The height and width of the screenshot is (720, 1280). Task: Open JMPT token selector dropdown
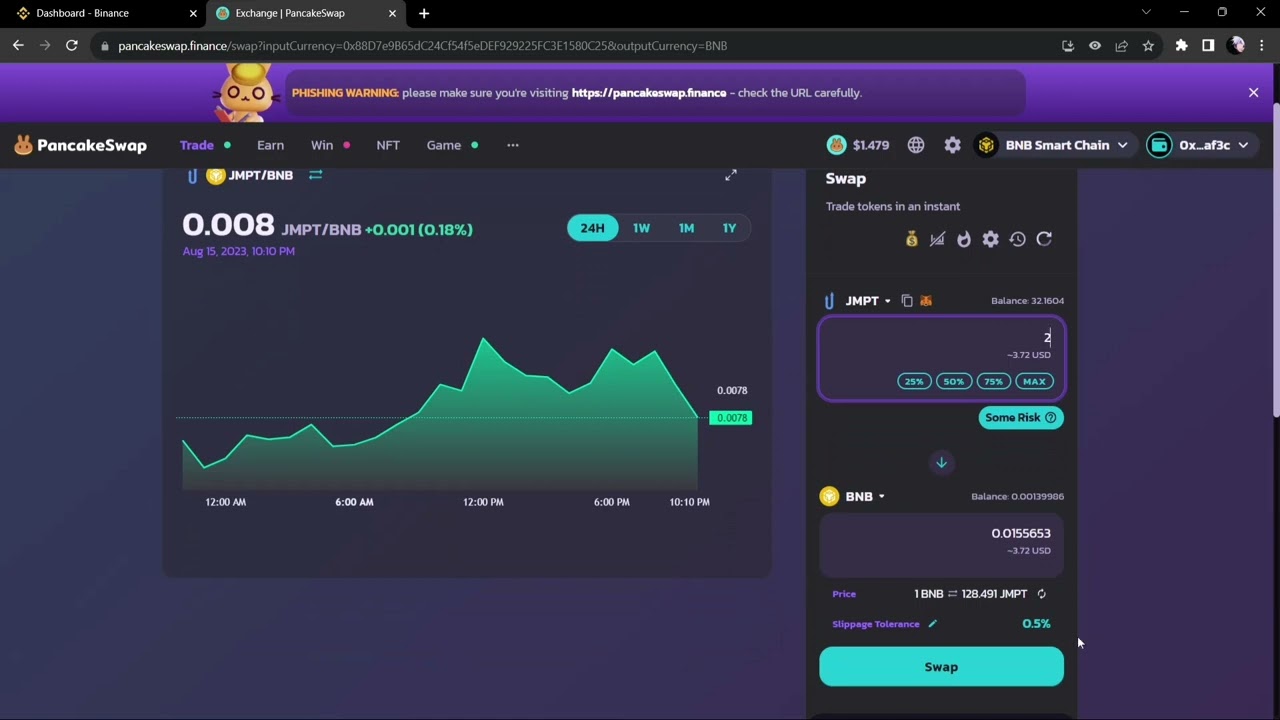pyautogui.click(x=856, y=300)
